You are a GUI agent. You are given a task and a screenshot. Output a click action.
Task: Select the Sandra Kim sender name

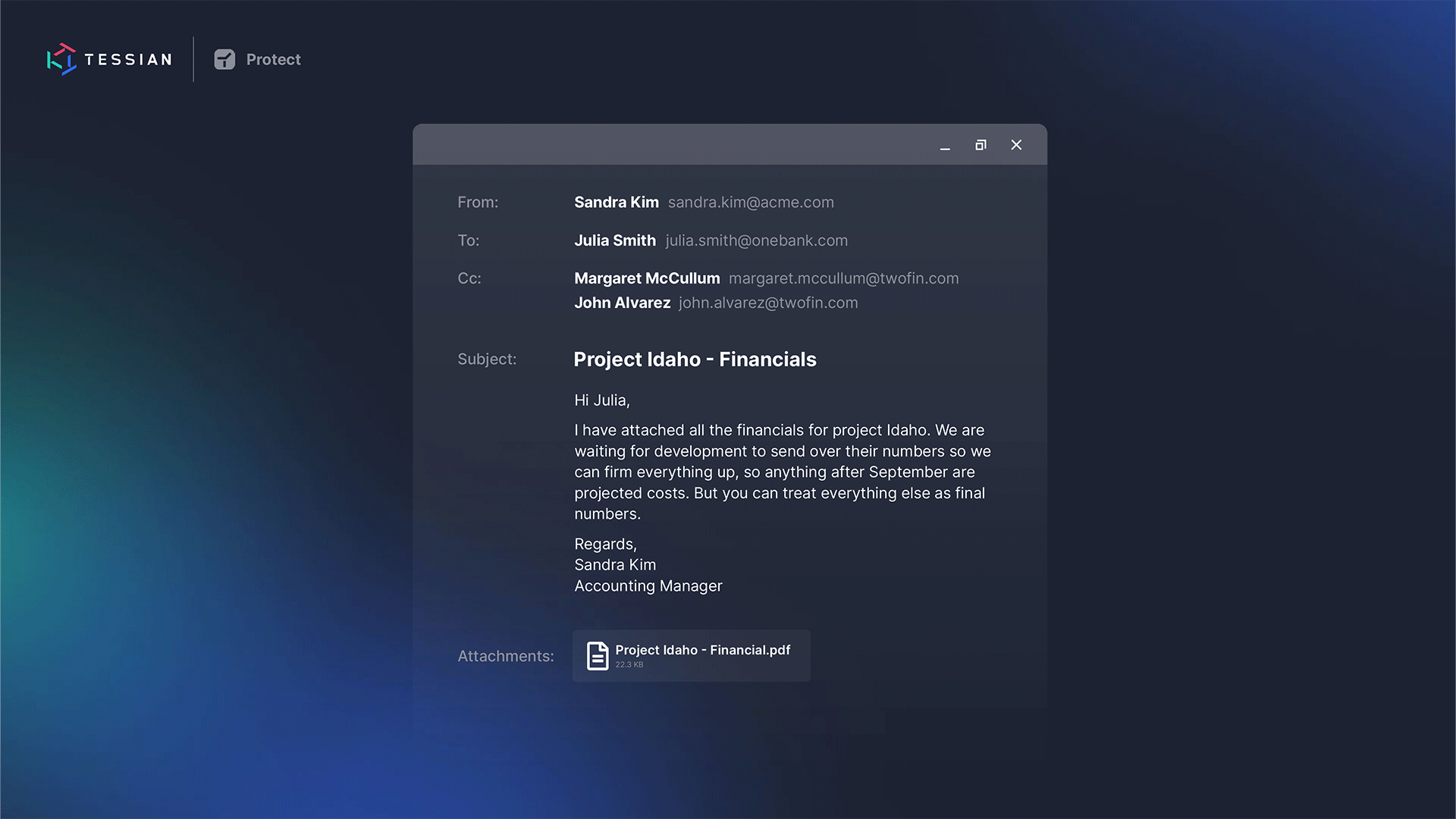(616, 202)
